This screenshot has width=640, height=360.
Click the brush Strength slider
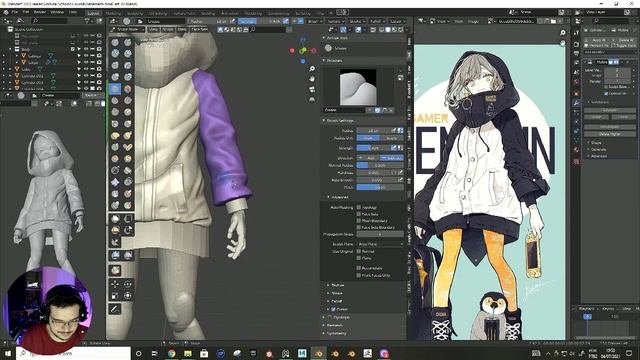click(x=374, y=148)
